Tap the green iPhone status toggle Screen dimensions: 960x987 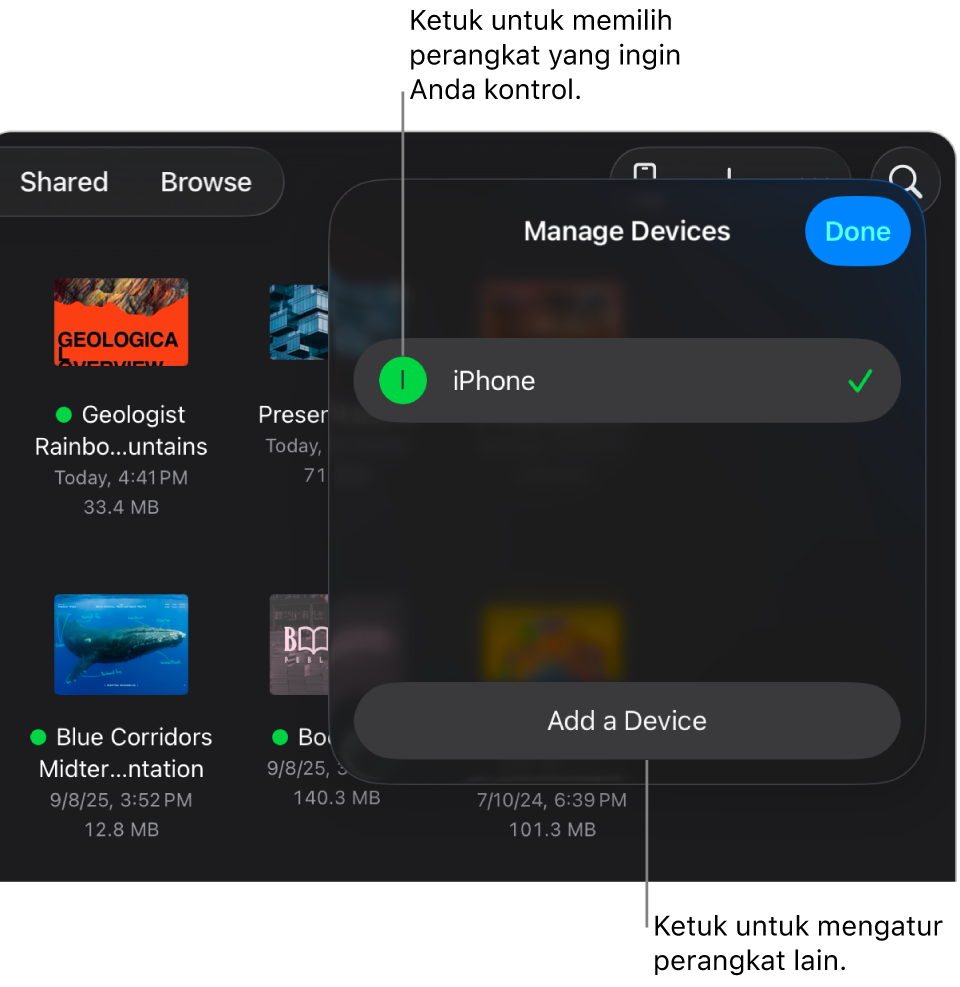[403, 381]
